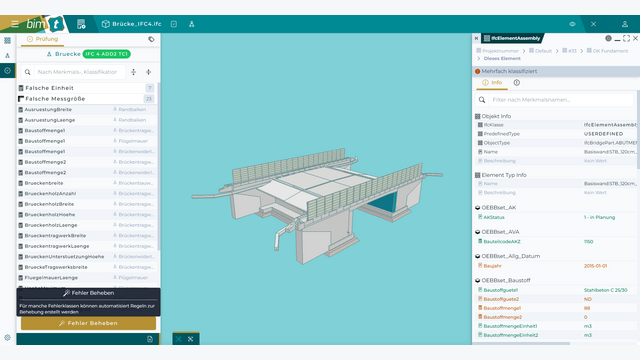
Task: Click the round settings icon in properties header
Action: pos(608,38)
